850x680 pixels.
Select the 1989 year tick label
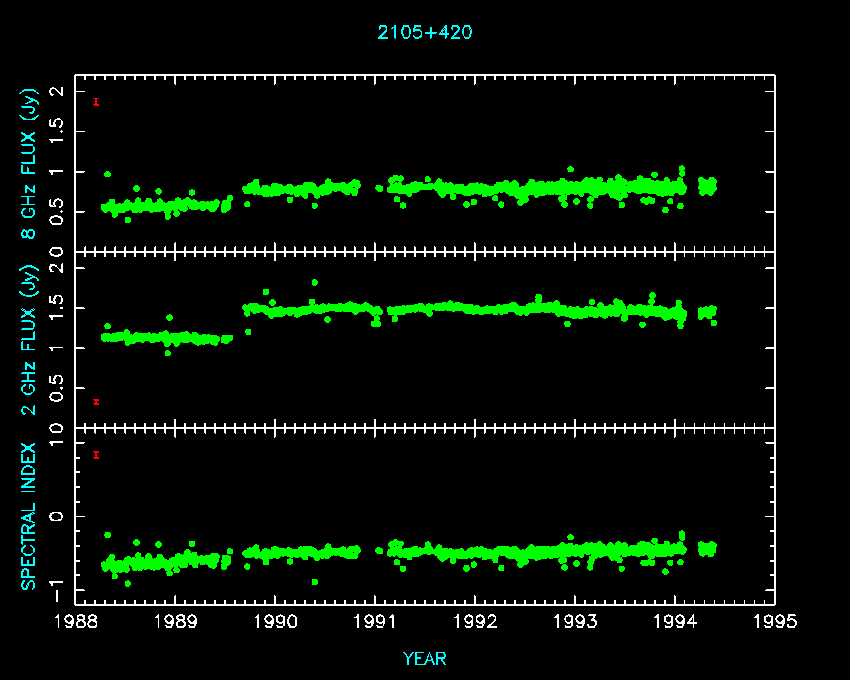coord(175,623)
